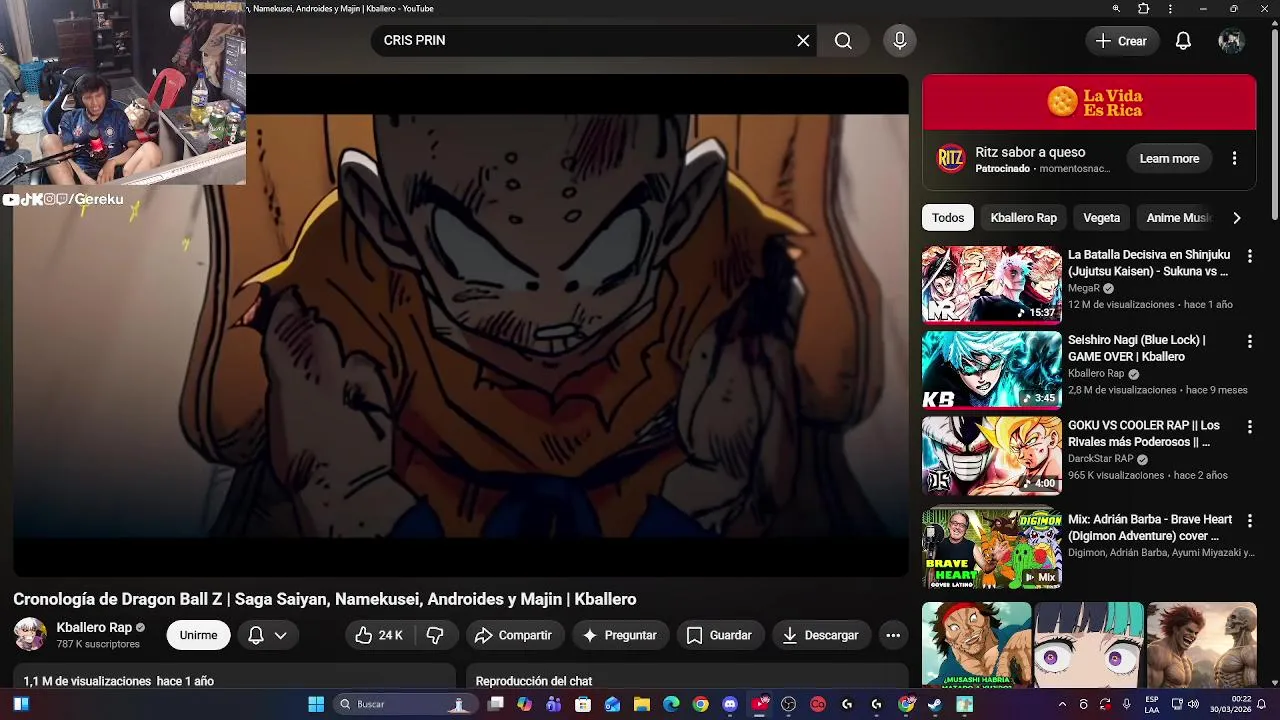Open Outlook from the taskbar
This screenshot has height=720, width=1280.
click(612, 704)
